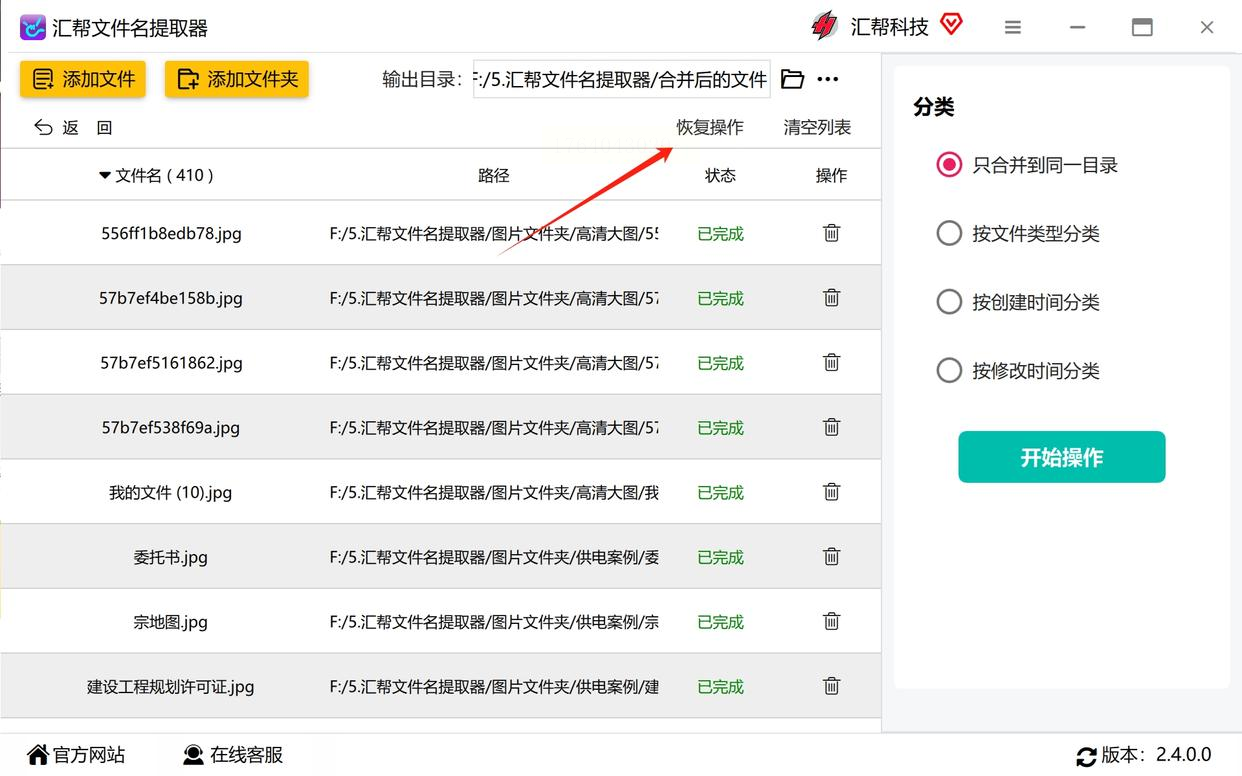Toggle the 文件名 column sort arrow

coord(105,176)
